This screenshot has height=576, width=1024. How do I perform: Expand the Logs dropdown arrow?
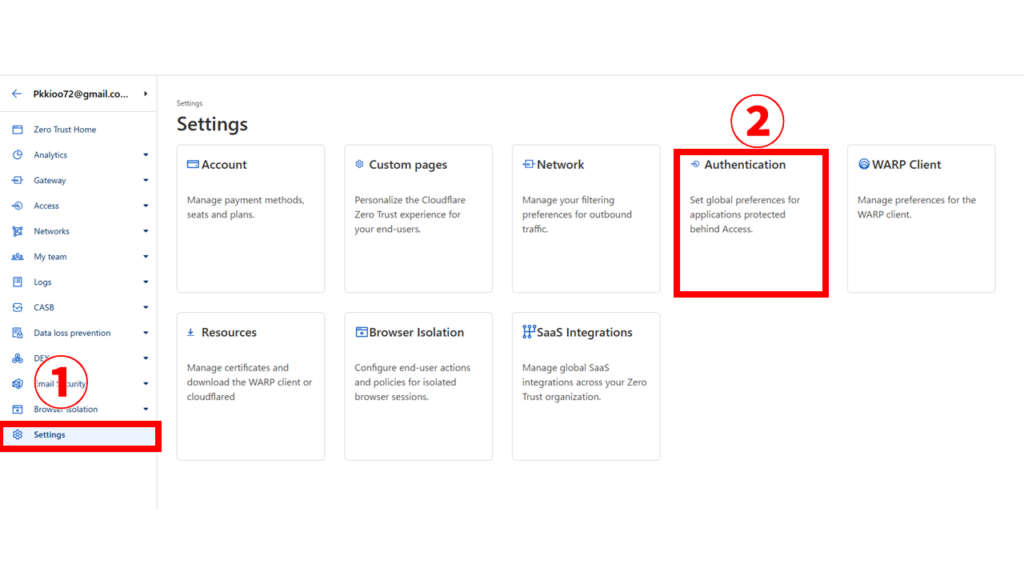pyautogui.click(x=146, y=283)
